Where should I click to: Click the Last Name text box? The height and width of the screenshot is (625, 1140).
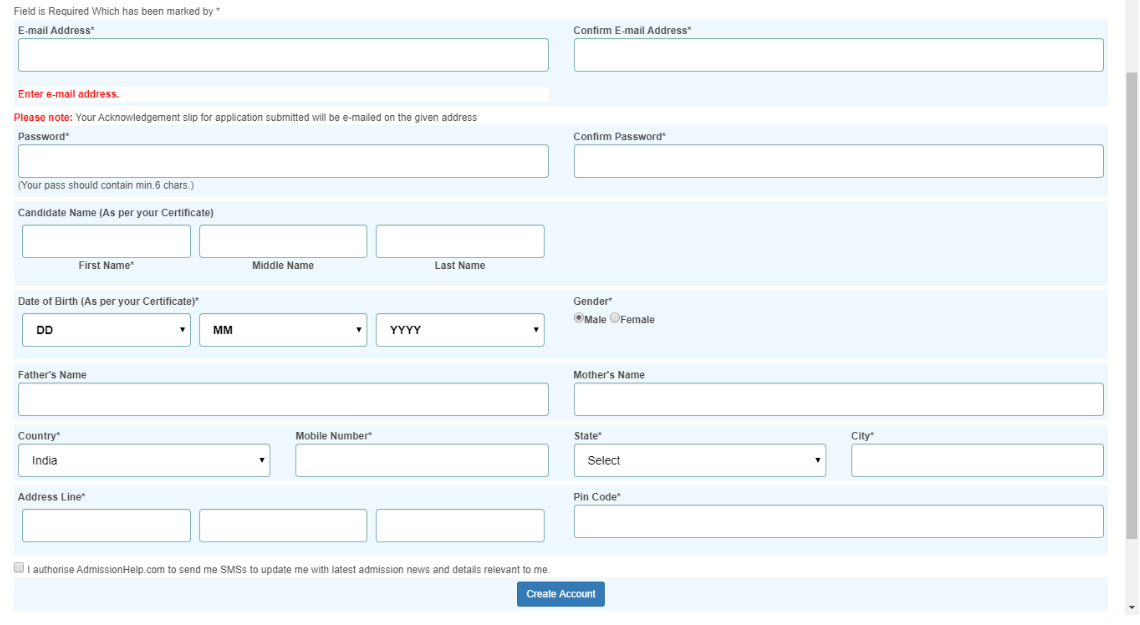pos(460,241)
